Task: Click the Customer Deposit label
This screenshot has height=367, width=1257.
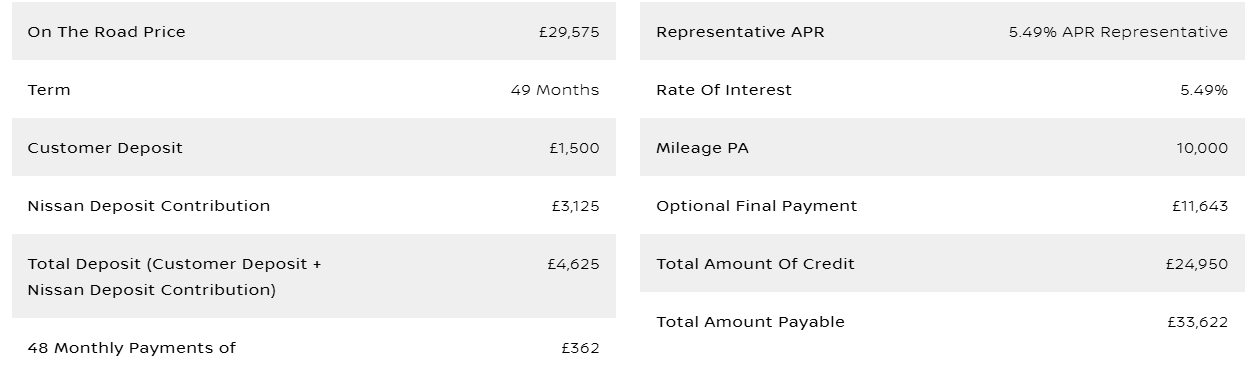Action: click(x=105, y=148)
